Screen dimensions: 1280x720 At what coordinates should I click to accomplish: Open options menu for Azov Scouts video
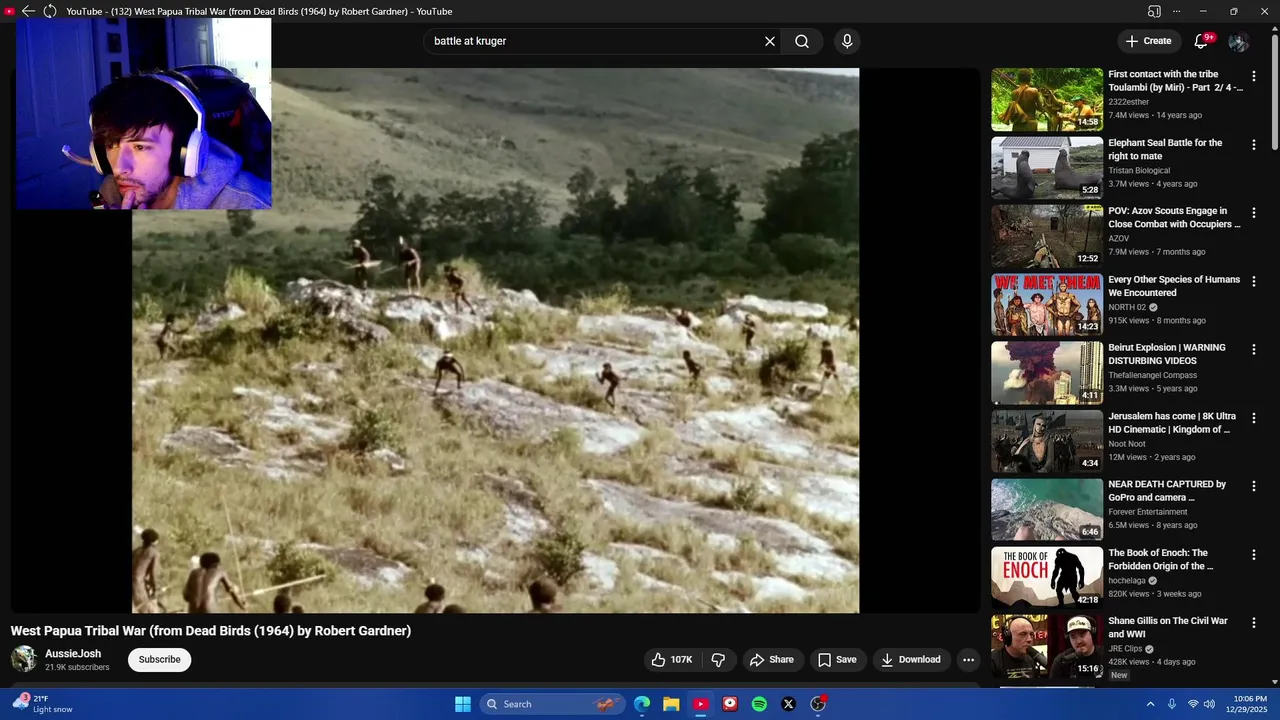[x=1254, y=213]
